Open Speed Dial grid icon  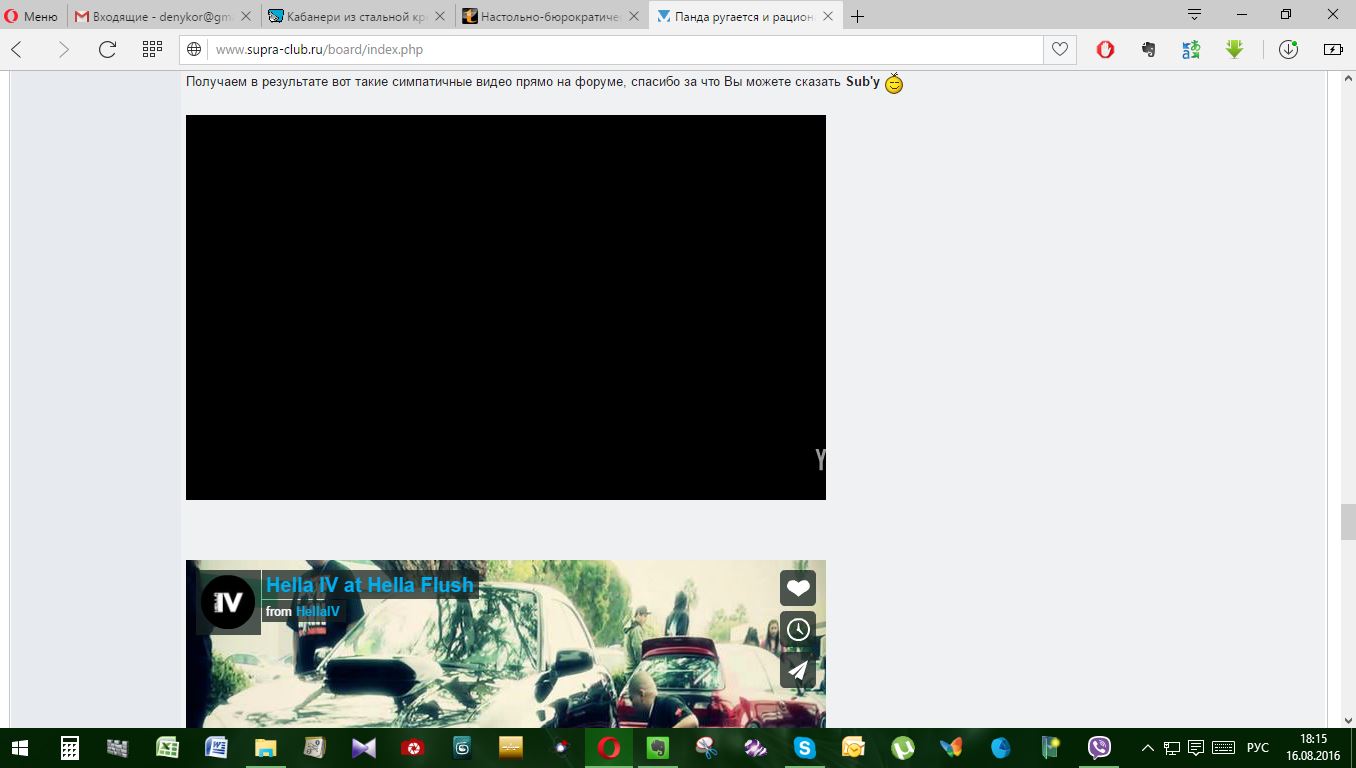152,49
